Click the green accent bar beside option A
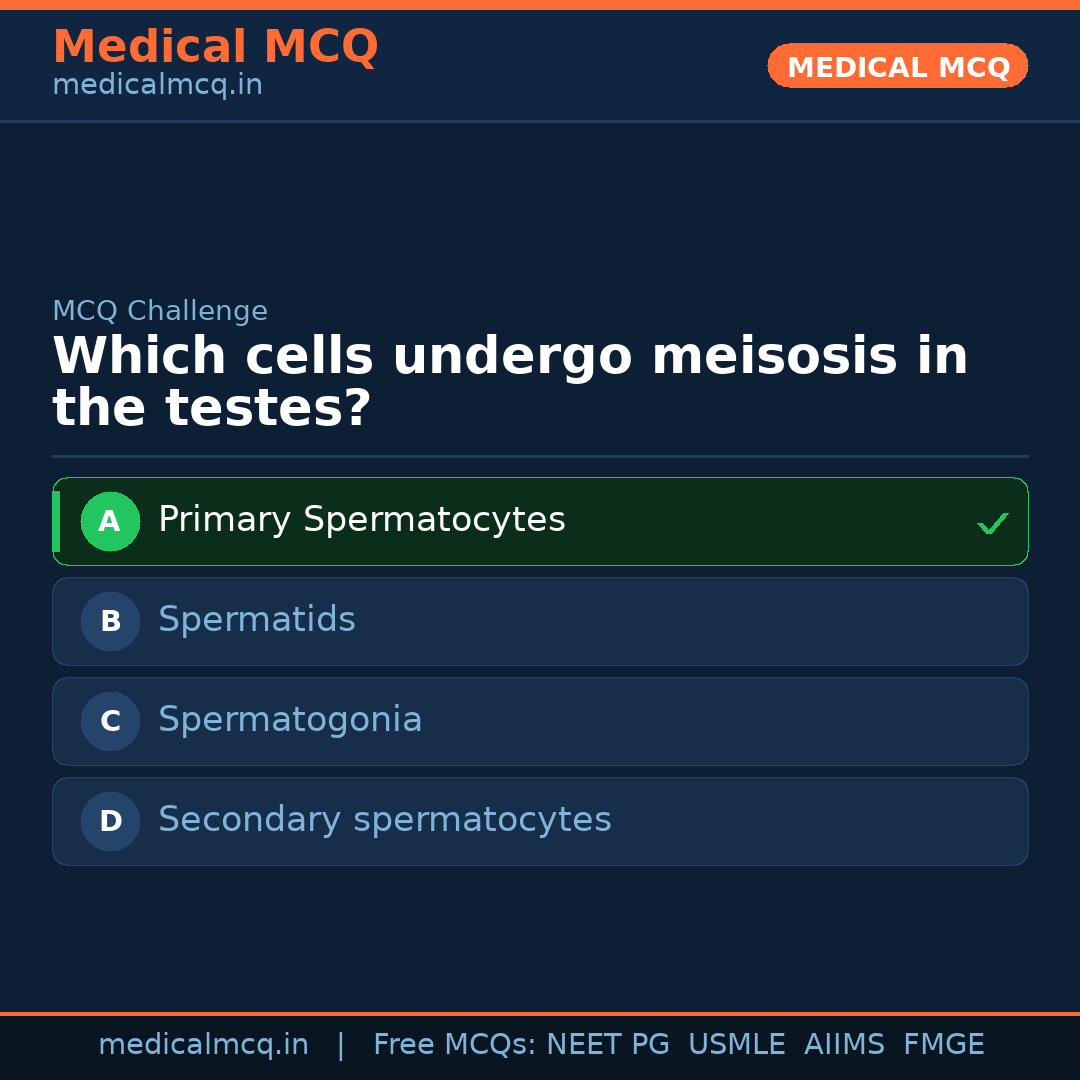The image size is (1080, 1080). coord(56,521)
